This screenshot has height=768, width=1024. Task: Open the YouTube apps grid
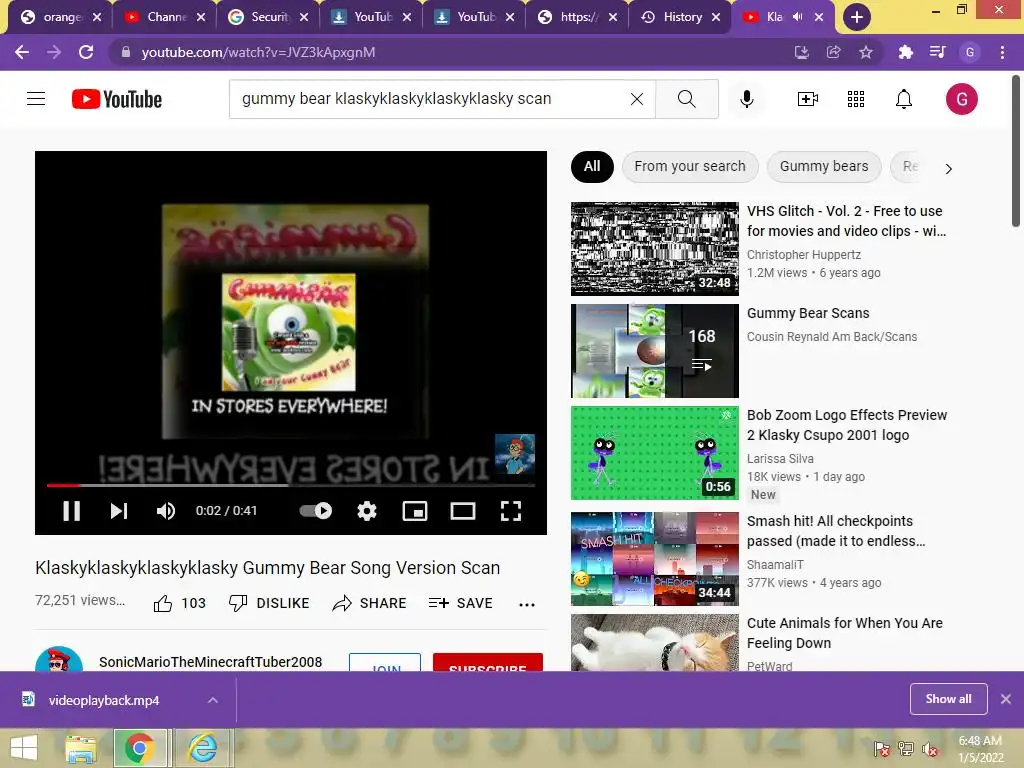point(856,99)
